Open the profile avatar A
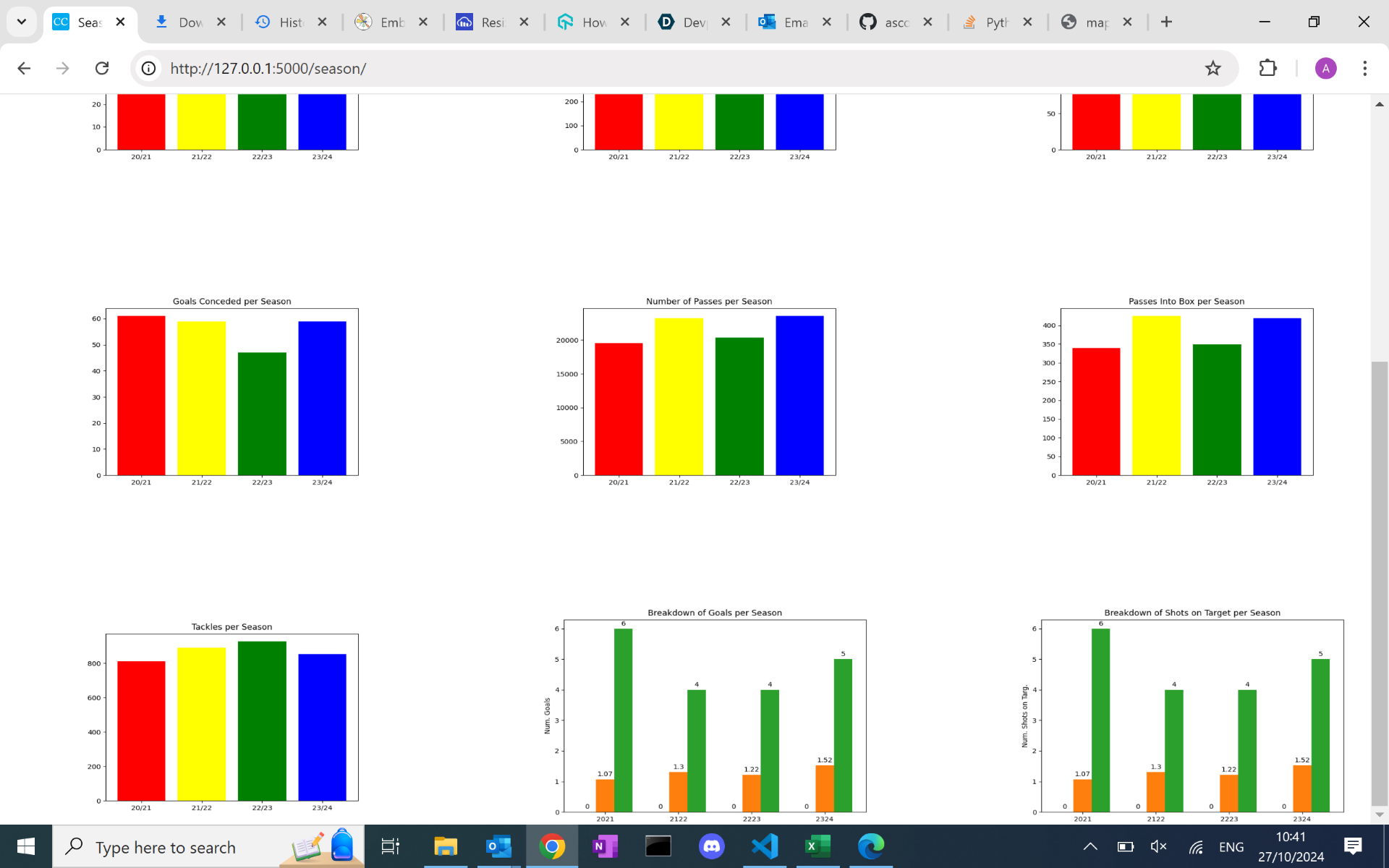The image size is (1389, 868). (x=1325, y=68)
